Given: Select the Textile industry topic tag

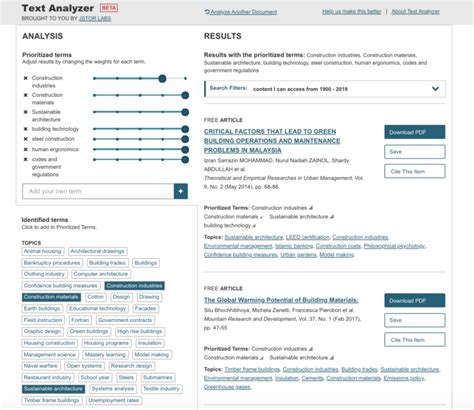Looking at the screenshot, I should click(161, 389).
